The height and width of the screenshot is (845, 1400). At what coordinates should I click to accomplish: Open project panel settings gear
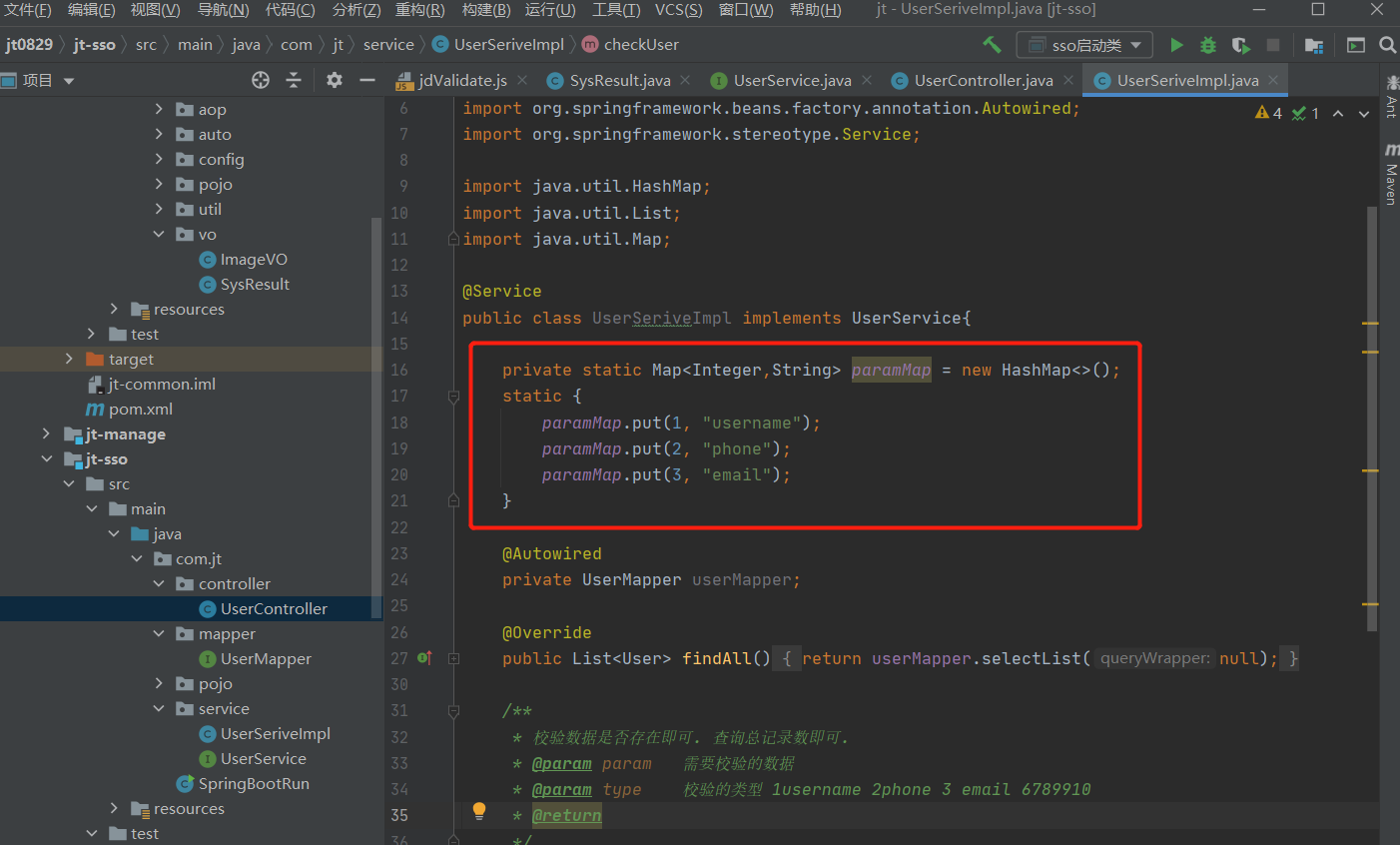335,80
